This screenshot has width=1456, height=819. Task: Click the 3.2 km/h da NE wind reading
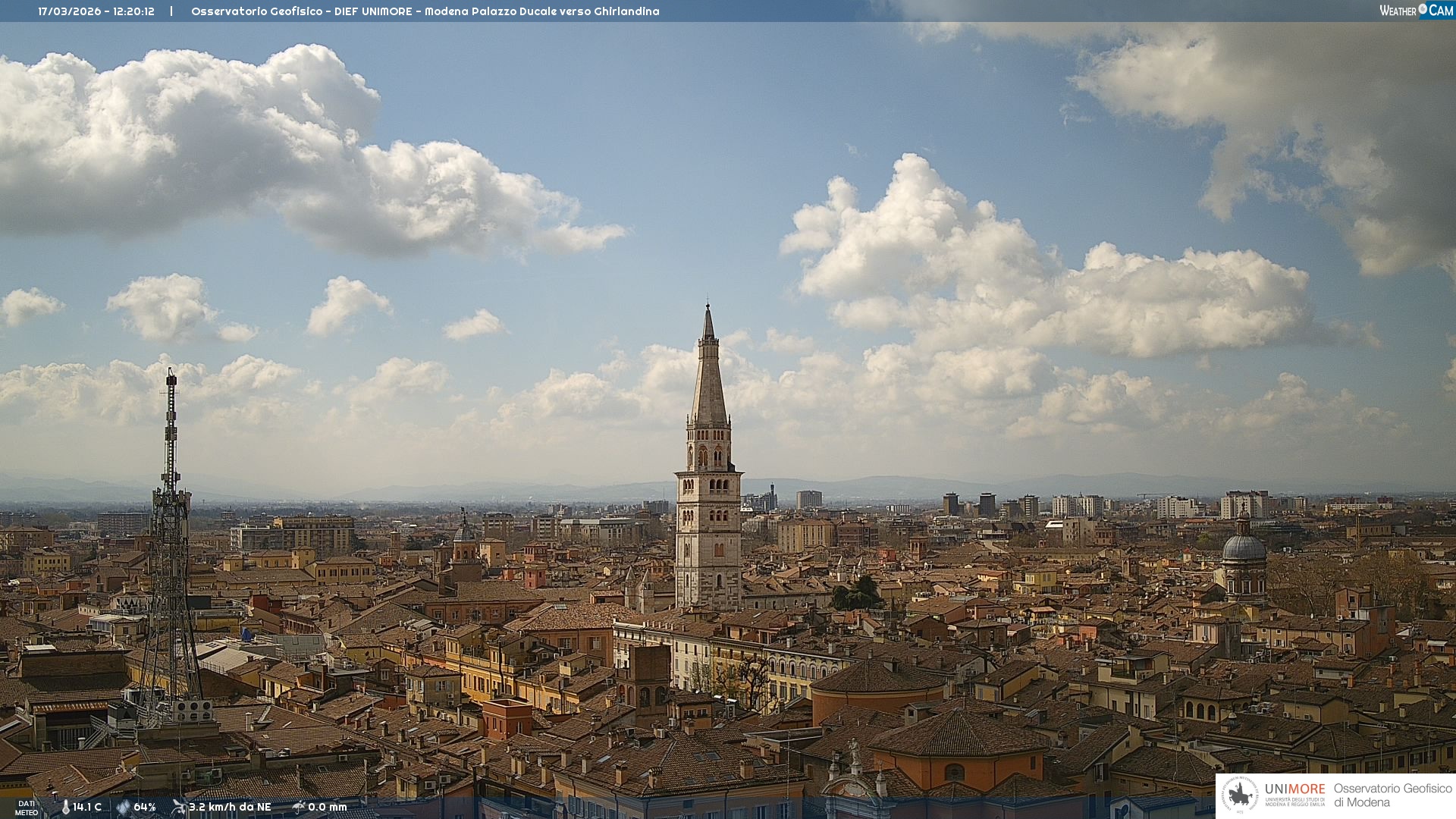[x=230, y=807]
